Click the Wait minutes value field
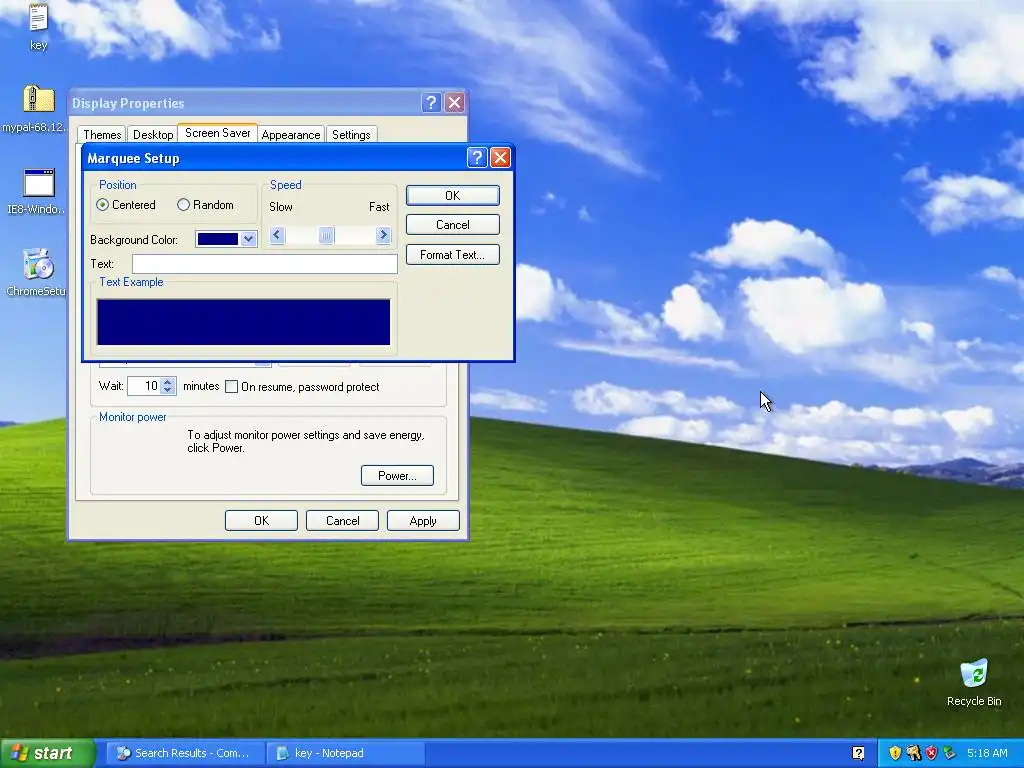Viewport: 1024px width, 768px height. tap(144, 386)
